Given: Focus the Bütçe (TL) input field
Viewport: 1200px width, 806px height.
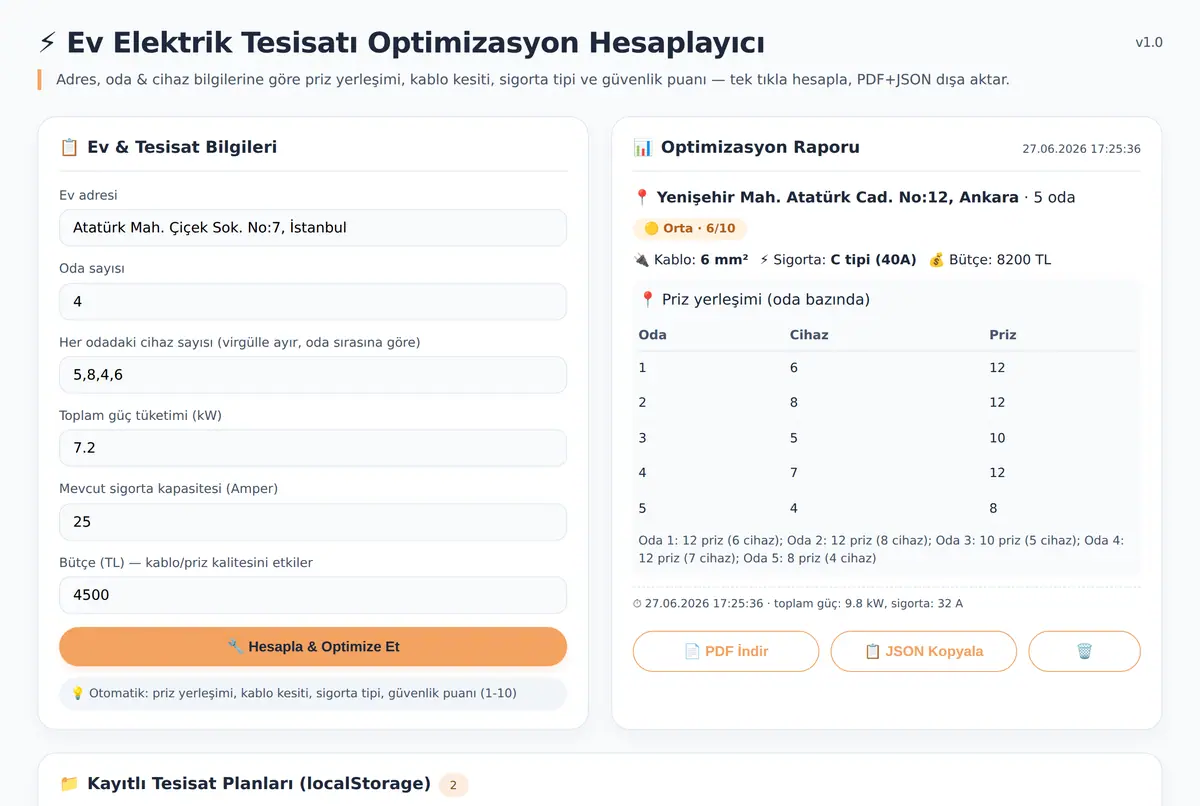Looking at the screenshot, I should [x=313, y=595].
